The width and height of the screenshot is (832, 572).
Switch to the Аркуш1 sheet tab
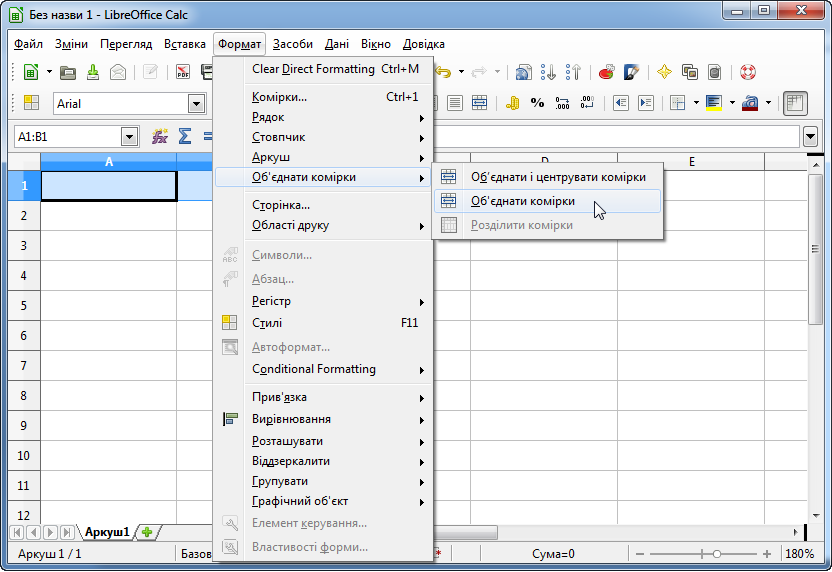(107, 532)
